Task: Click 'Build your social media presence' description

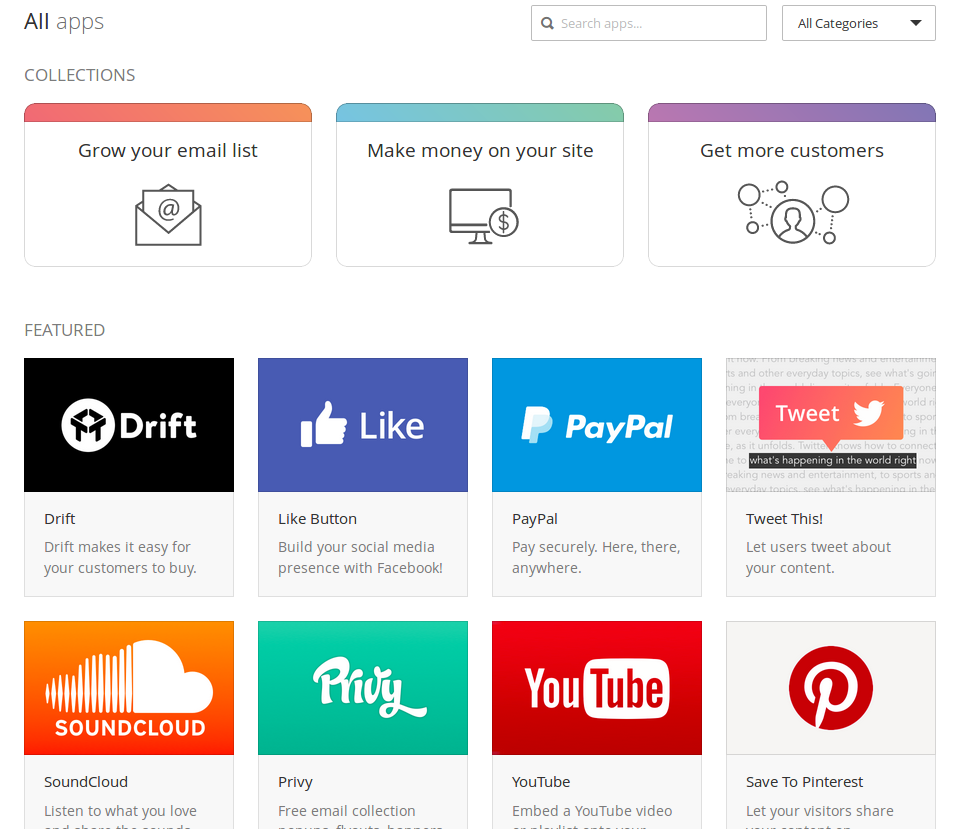Action: click(360, 557)
